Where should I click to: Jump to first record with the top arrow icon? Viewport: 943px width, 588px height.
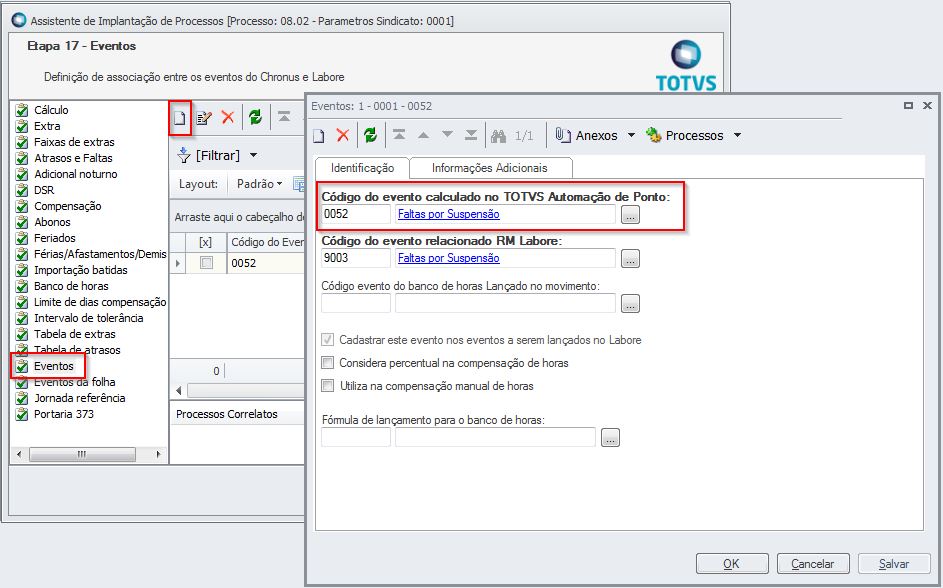point(398,134)
